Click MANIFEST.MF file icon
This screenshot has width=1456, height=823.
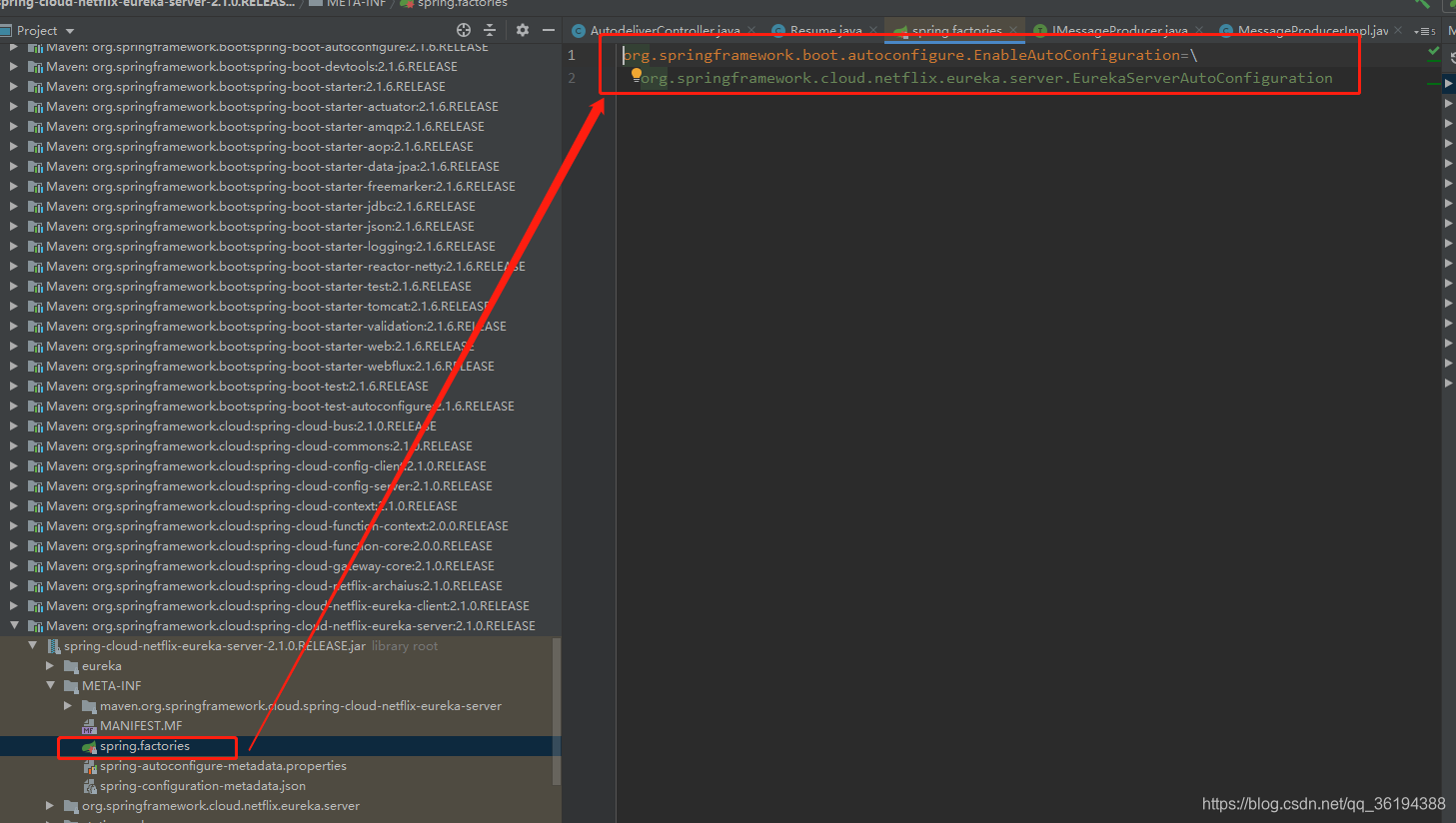pos(89,726)
